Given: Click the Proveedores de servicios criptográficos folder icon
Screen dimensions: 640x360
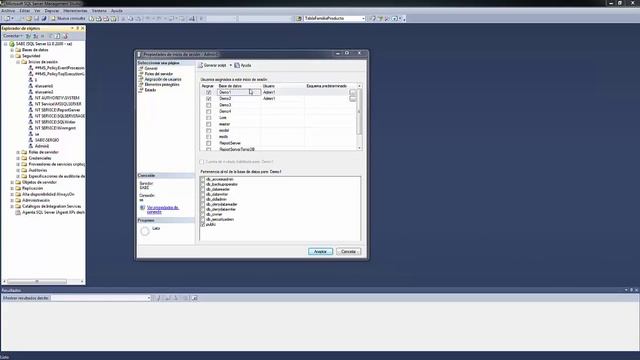Looking at the screenshot, I should [24, 164].
